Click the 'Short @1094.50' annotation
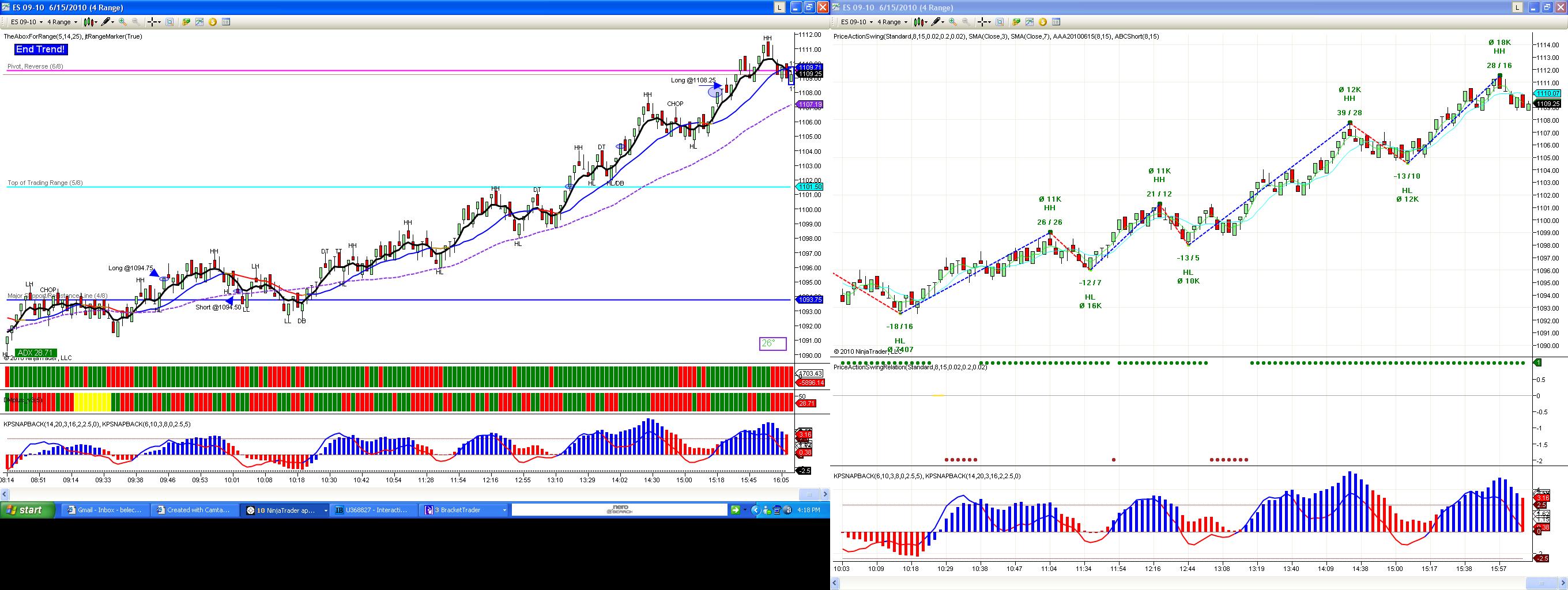Viewport: 1568px width, 590px height. (x=218, y=307)
